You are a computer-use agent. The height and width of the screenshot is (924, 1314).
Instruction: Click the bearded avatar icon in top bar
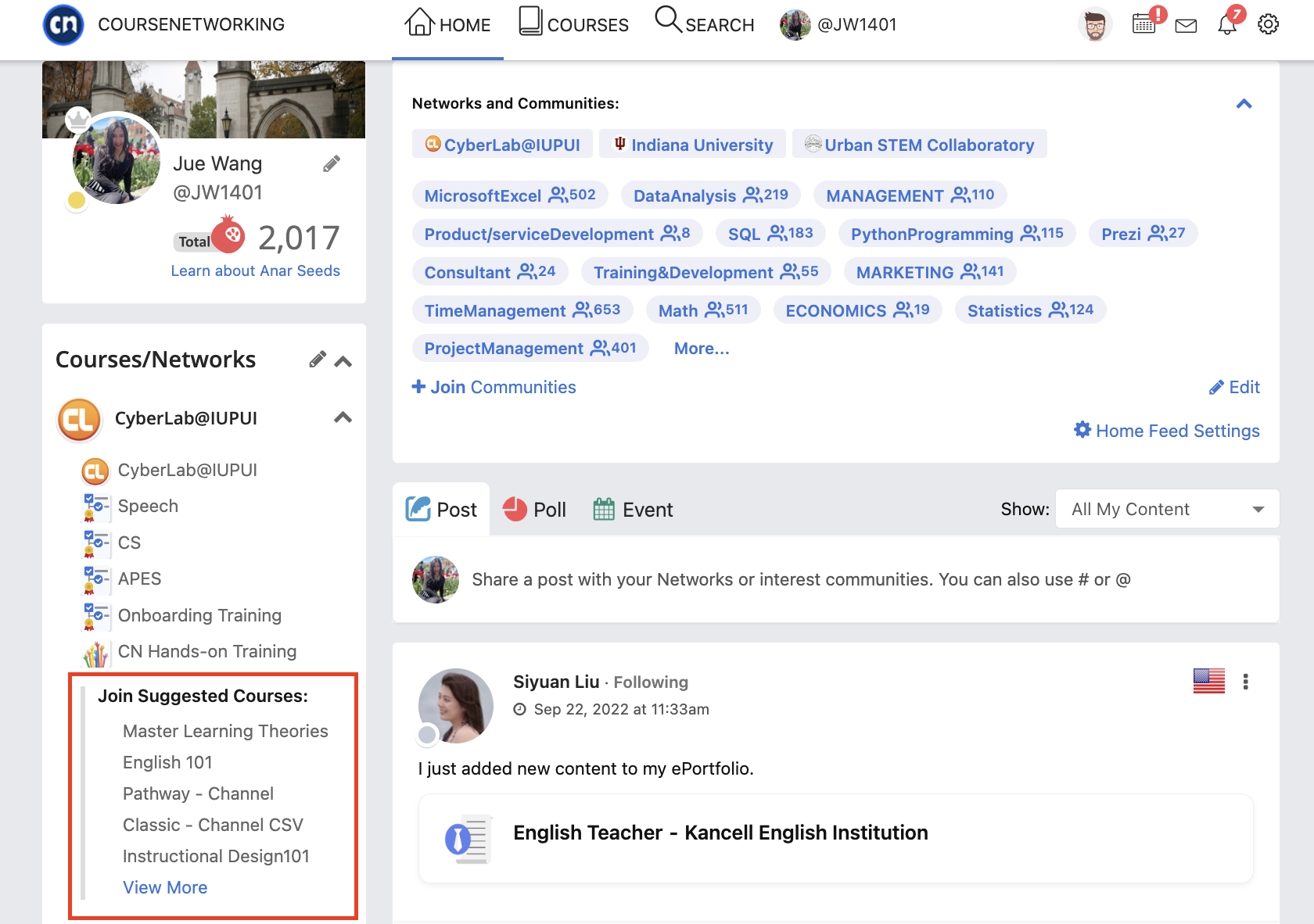(x=1095, y=25)
